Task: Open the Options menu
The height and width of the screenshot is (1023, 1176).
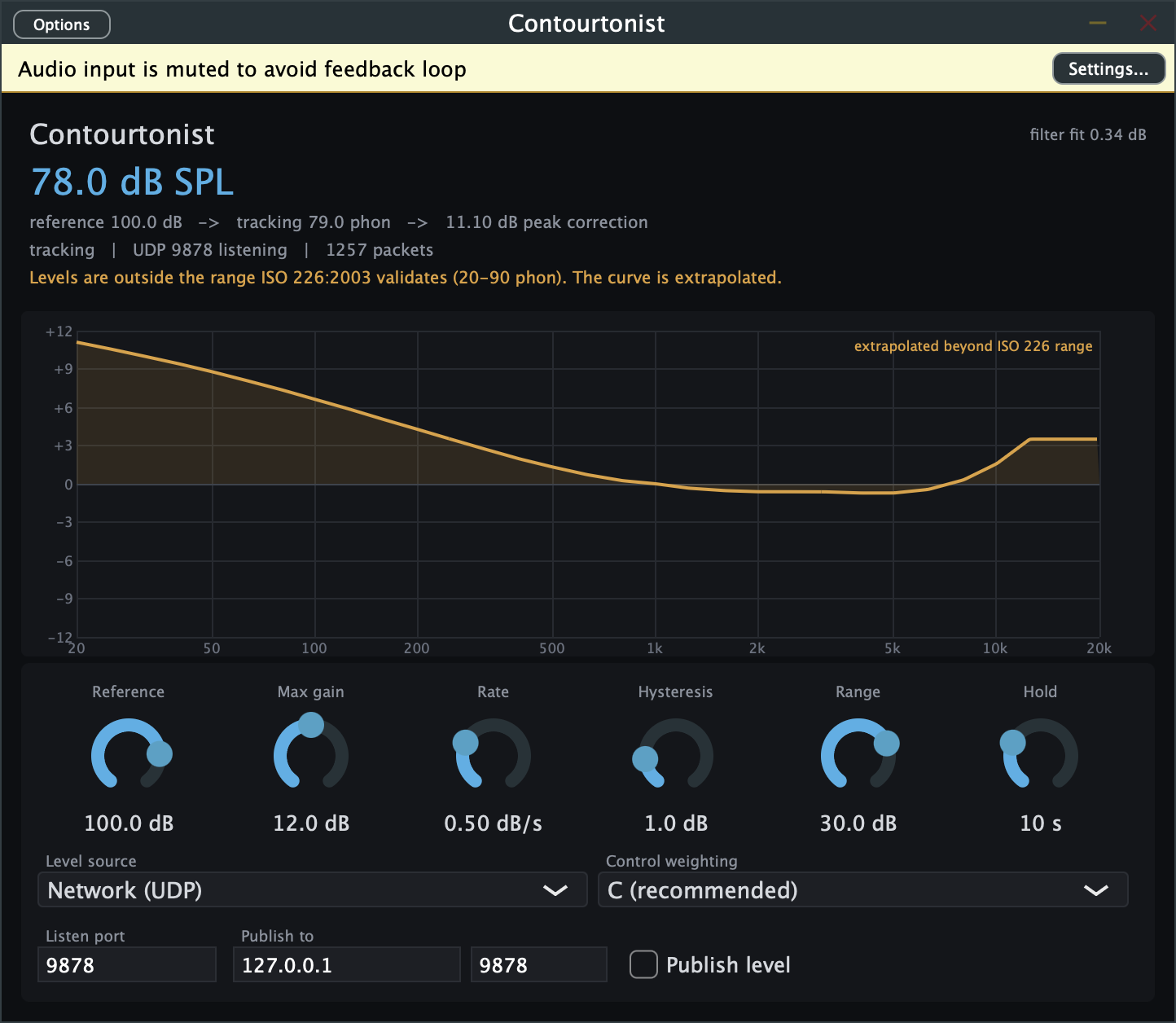Action: point(62,24)
